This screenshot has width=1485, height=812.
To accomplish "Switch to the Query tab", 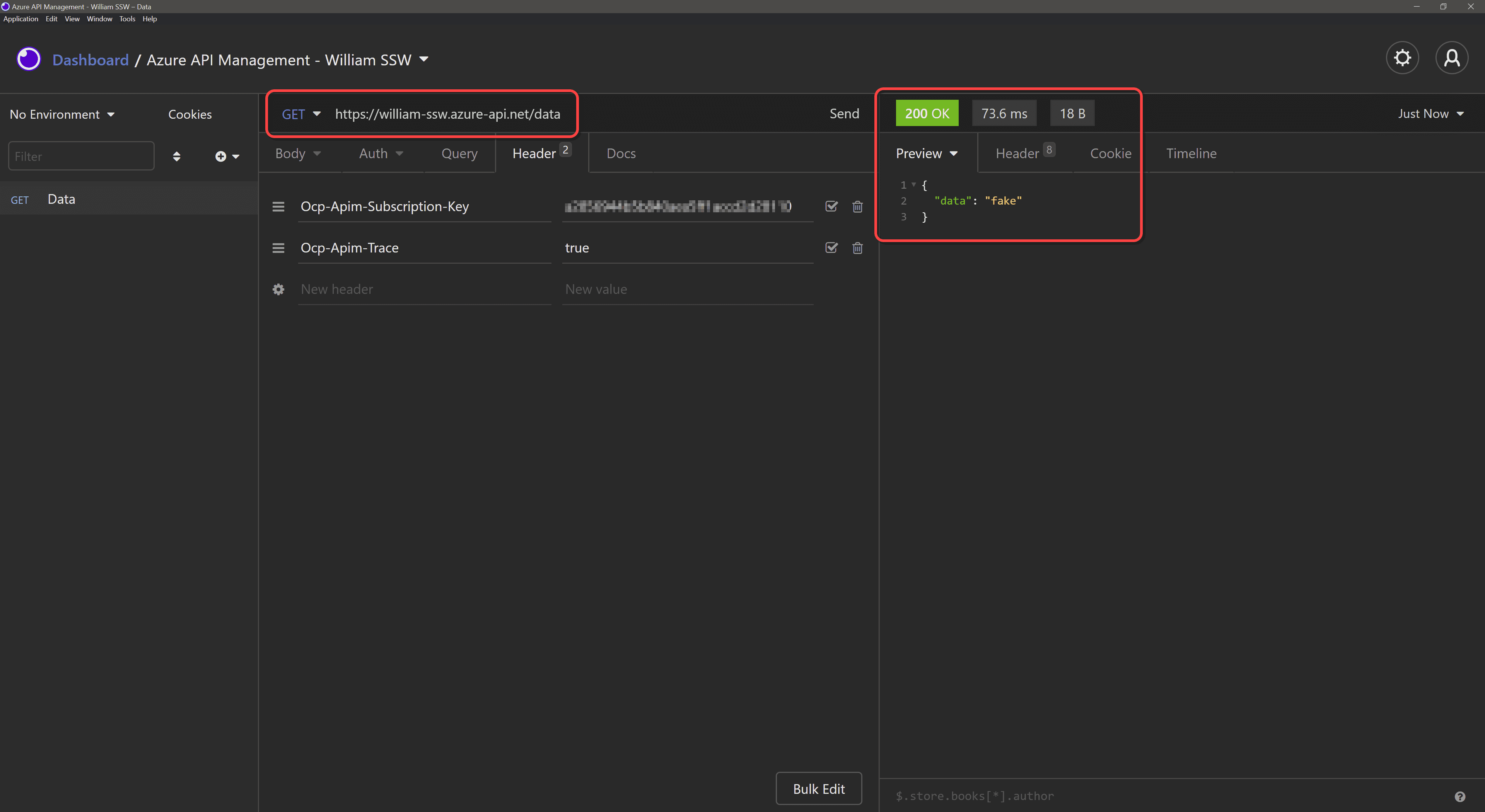I will pyautogui.click(x=459, y=154).
